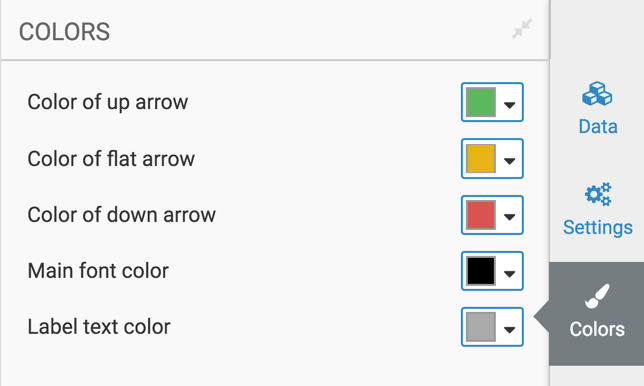Click the black main font color swatch
Image resolution: width=644 pixels, height=386 pixels.
click(x=481, y=271)
